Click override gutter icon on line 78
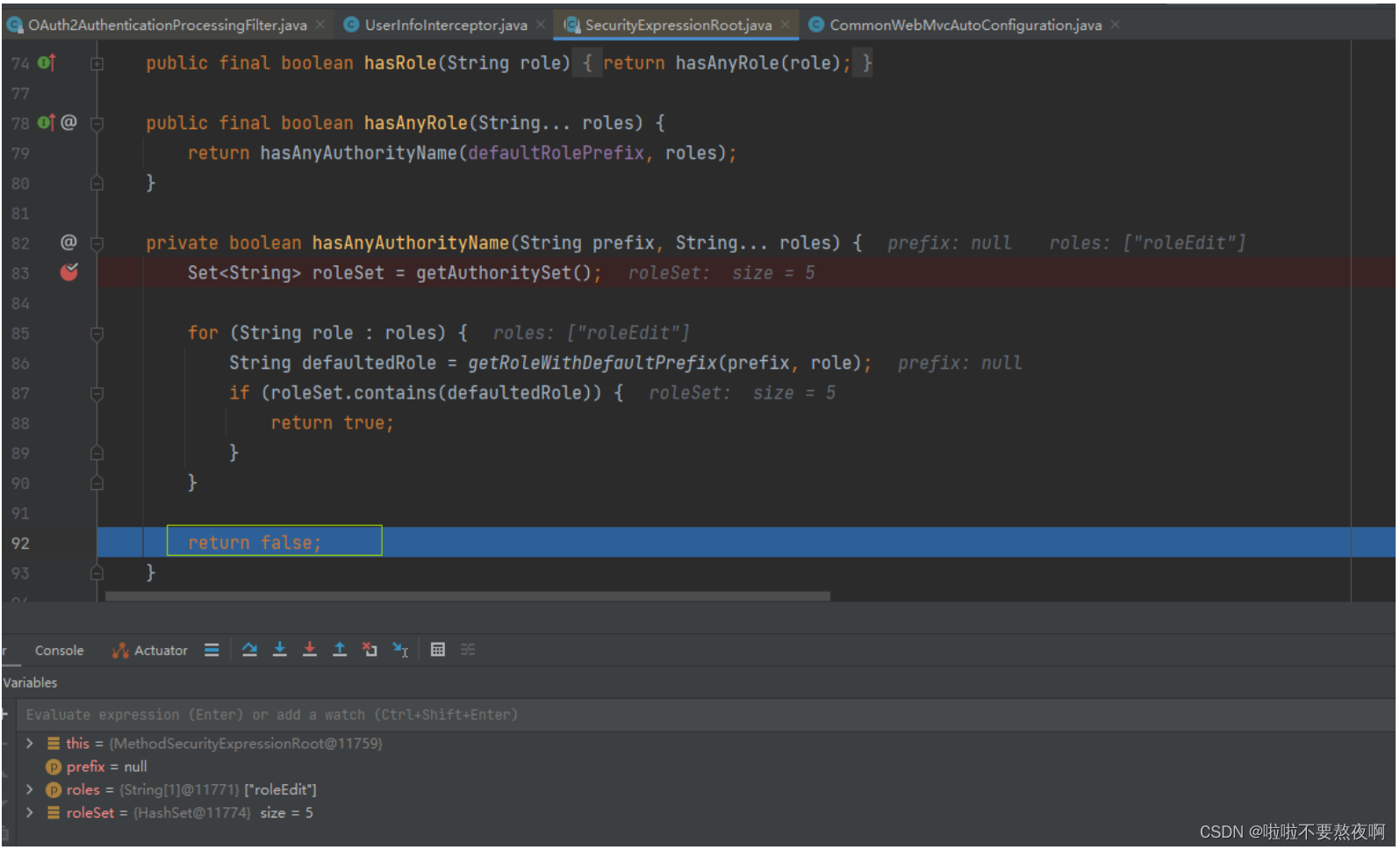Image resolution: width=1400 pixels, height=850 pixels. click(47, 122)
